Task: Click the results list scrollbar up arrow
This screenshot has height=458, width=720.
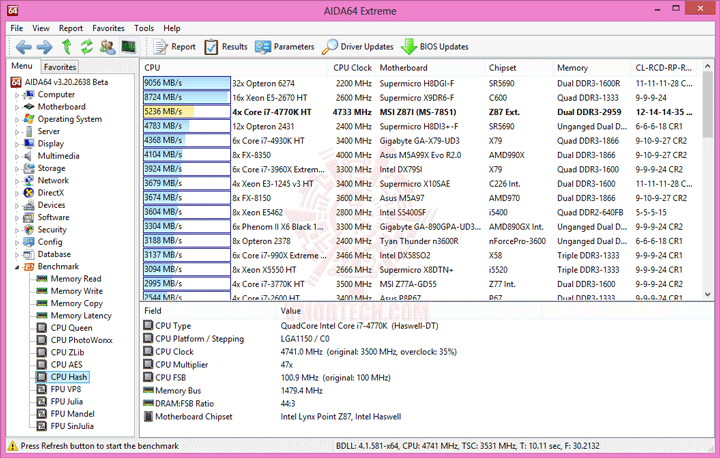Action: tap(707, 67)
